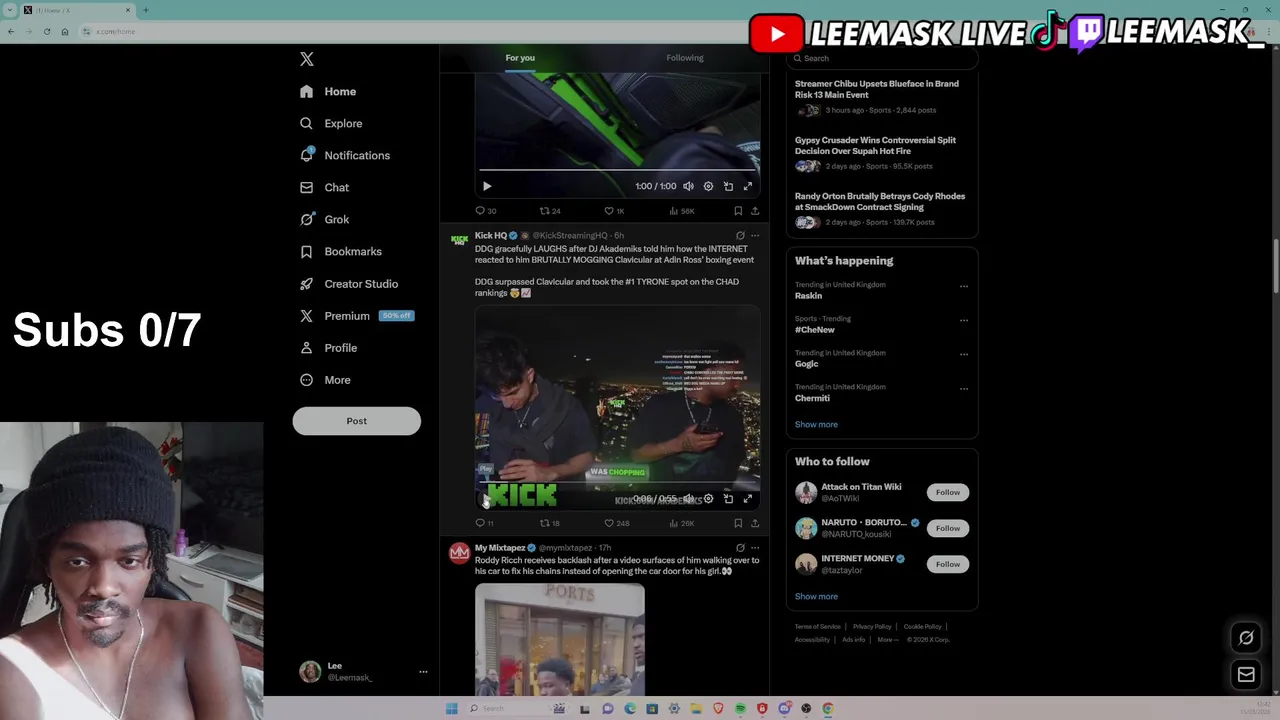The width and height of the screenshot is (1280, 720).
Task: Expand Show more under What's happening
Action: (816, 424)
